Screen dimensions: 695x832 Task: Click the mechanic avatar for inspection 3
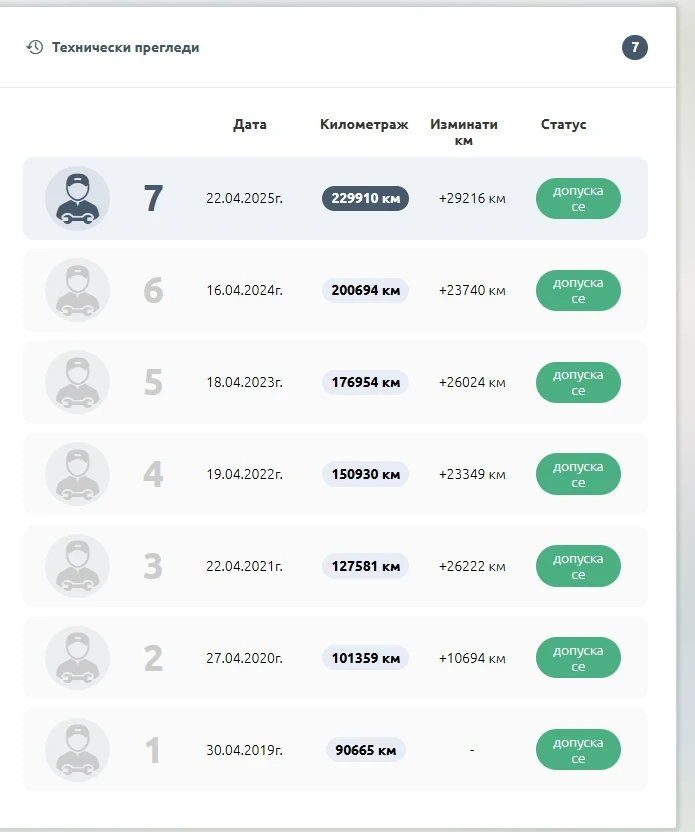click(x=77, y=566)
